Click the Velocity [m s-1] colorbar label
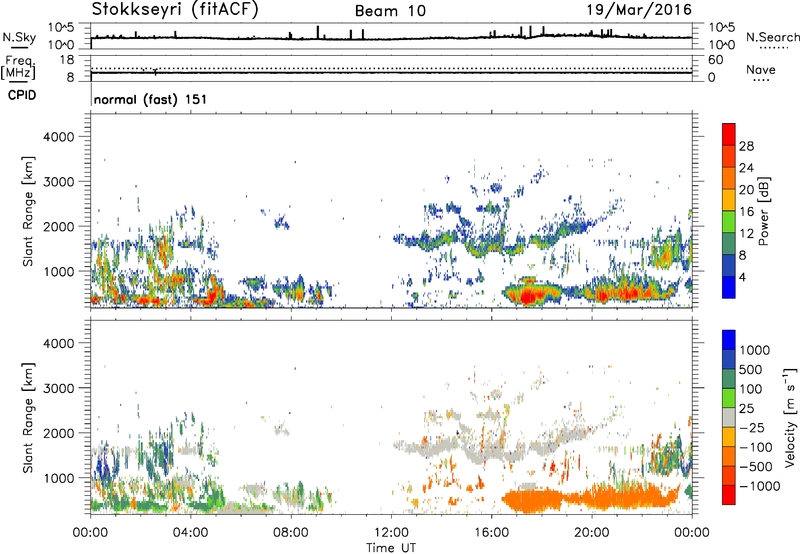This screenshot has height=554, width=800. pyautogui.click(x=790, y=417)
